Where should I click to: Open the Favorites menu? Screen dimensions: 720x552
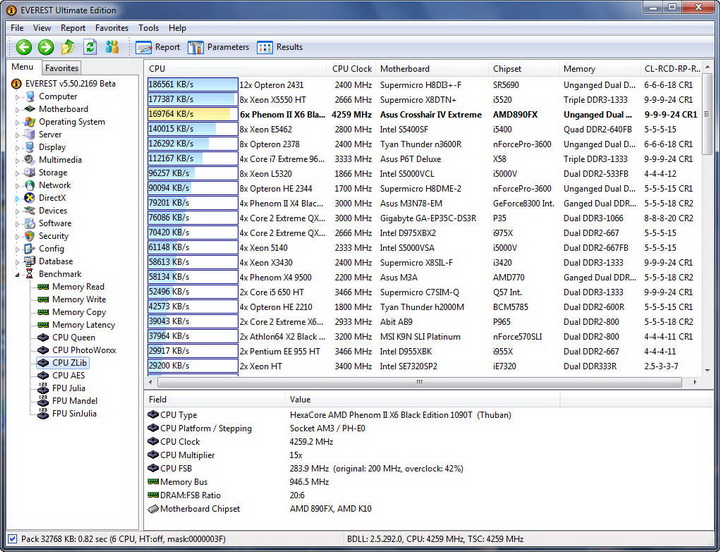112,28
